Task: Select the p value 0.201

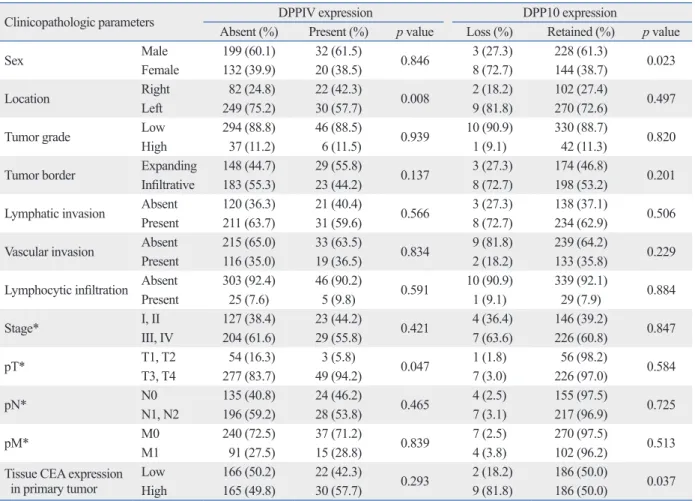Action: 661,175
